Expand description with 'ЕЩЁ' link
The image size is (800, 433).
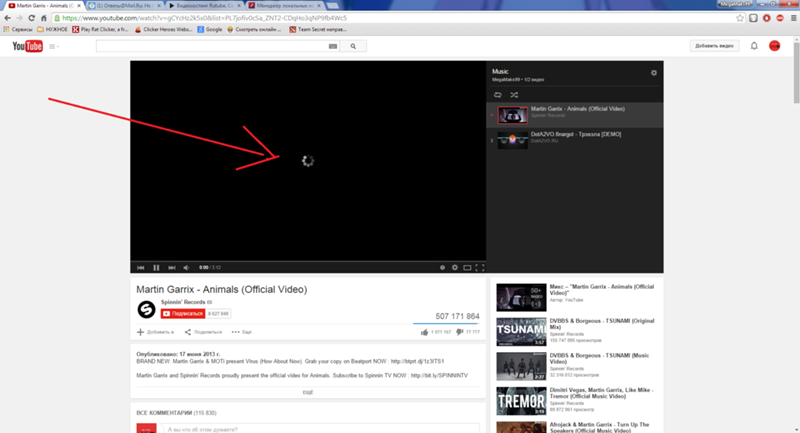point(308,392)
